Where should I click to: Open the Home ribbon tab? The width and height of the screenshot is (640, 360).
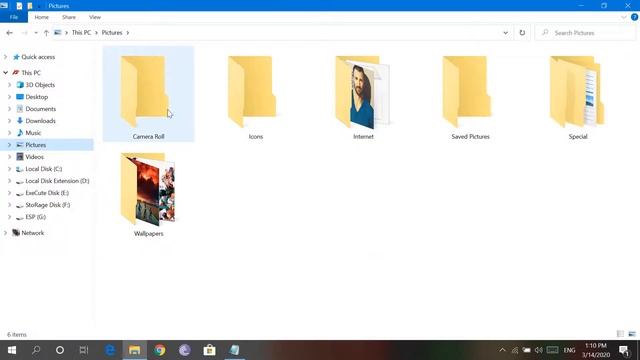click(42, 17)
